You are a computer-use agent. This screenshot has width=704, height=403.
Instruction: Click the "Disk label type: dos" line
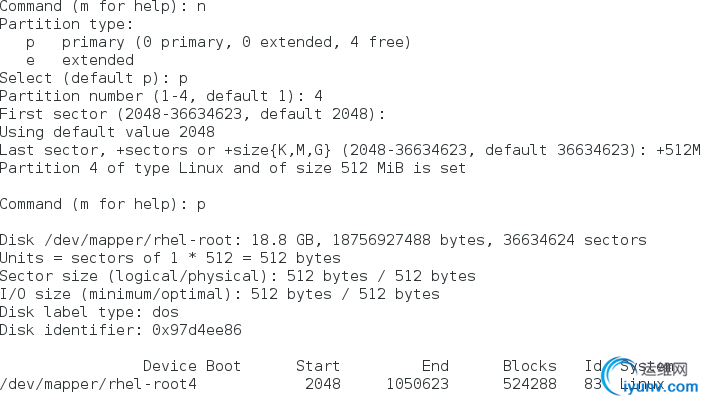(x=88, y=312)
